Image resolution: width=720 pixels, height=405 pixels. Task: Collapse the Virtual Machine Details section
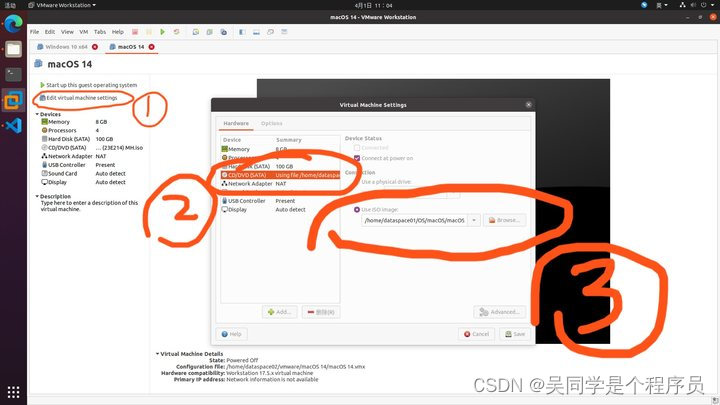coord(158,354)
